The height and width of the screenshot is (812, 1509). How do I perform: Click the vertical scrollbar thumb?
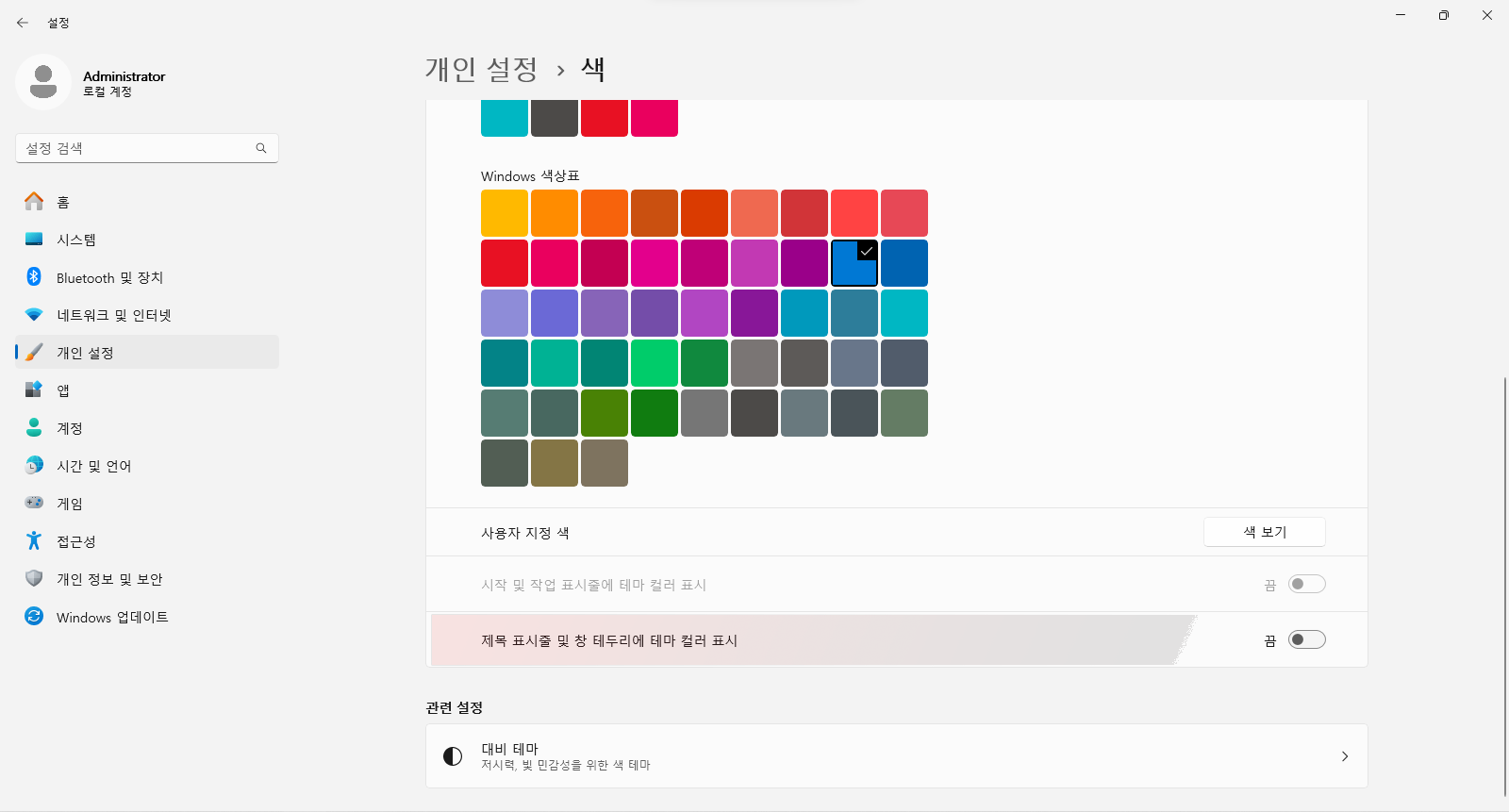pos(1504,586)
